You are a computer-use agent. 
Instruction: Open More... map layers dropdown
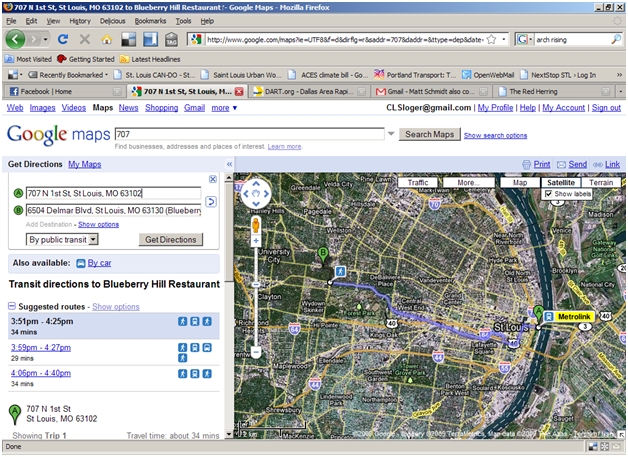coord(469,183)
